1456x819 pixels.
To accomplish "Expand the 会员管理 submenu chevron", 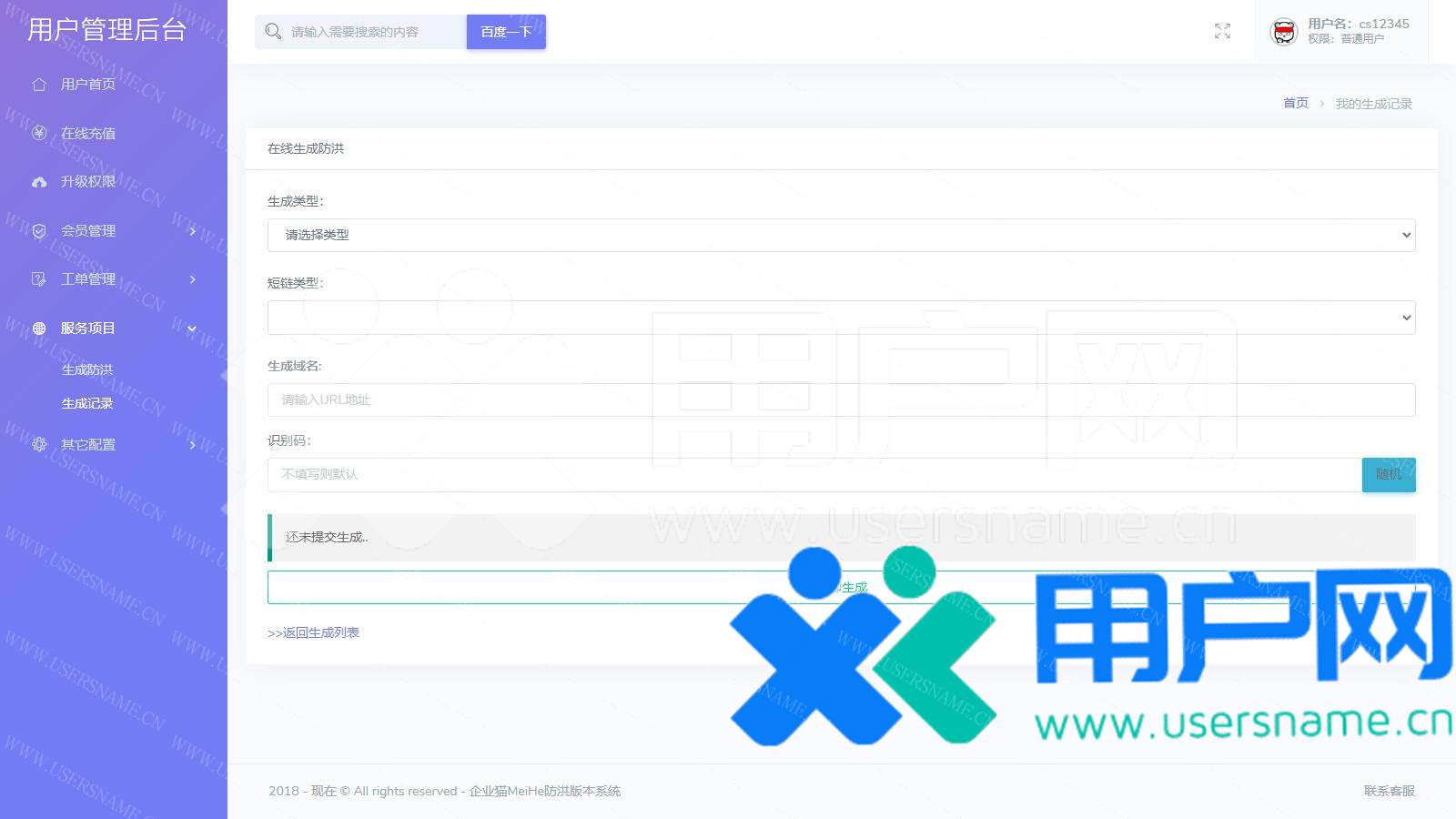I will pyautogui.click(x=192, y=231).
